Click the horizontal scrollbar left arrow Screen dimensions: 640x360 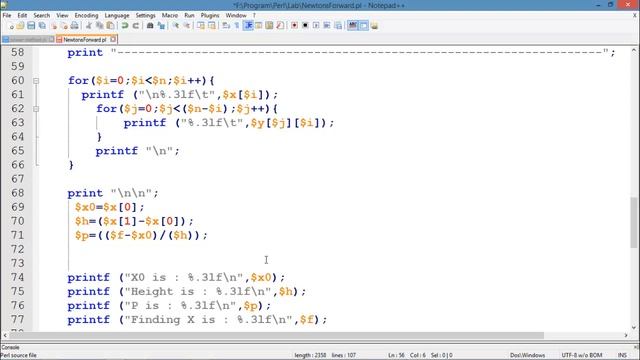[x=5, y=336]
